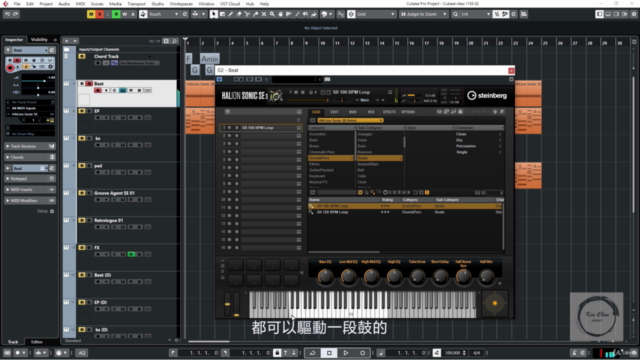Click the Add Track plus button
The width and height of the screenshot is (640, 360).
point(67,41)
